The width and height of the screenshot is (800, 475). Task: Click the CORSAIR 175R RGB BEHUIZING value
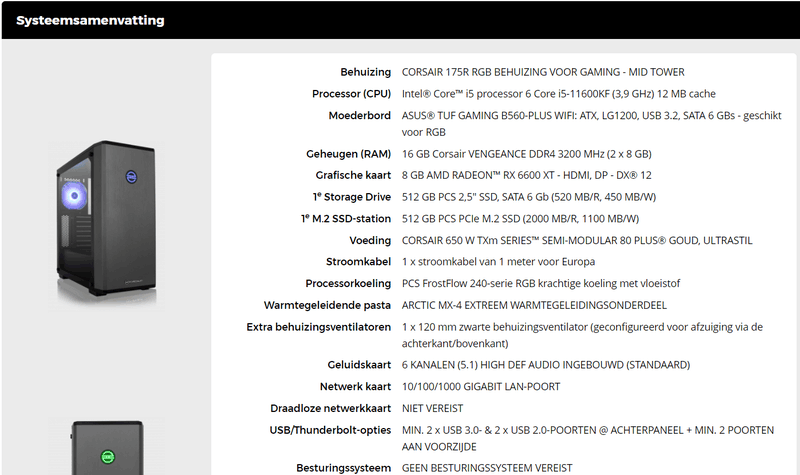[543, 72]
